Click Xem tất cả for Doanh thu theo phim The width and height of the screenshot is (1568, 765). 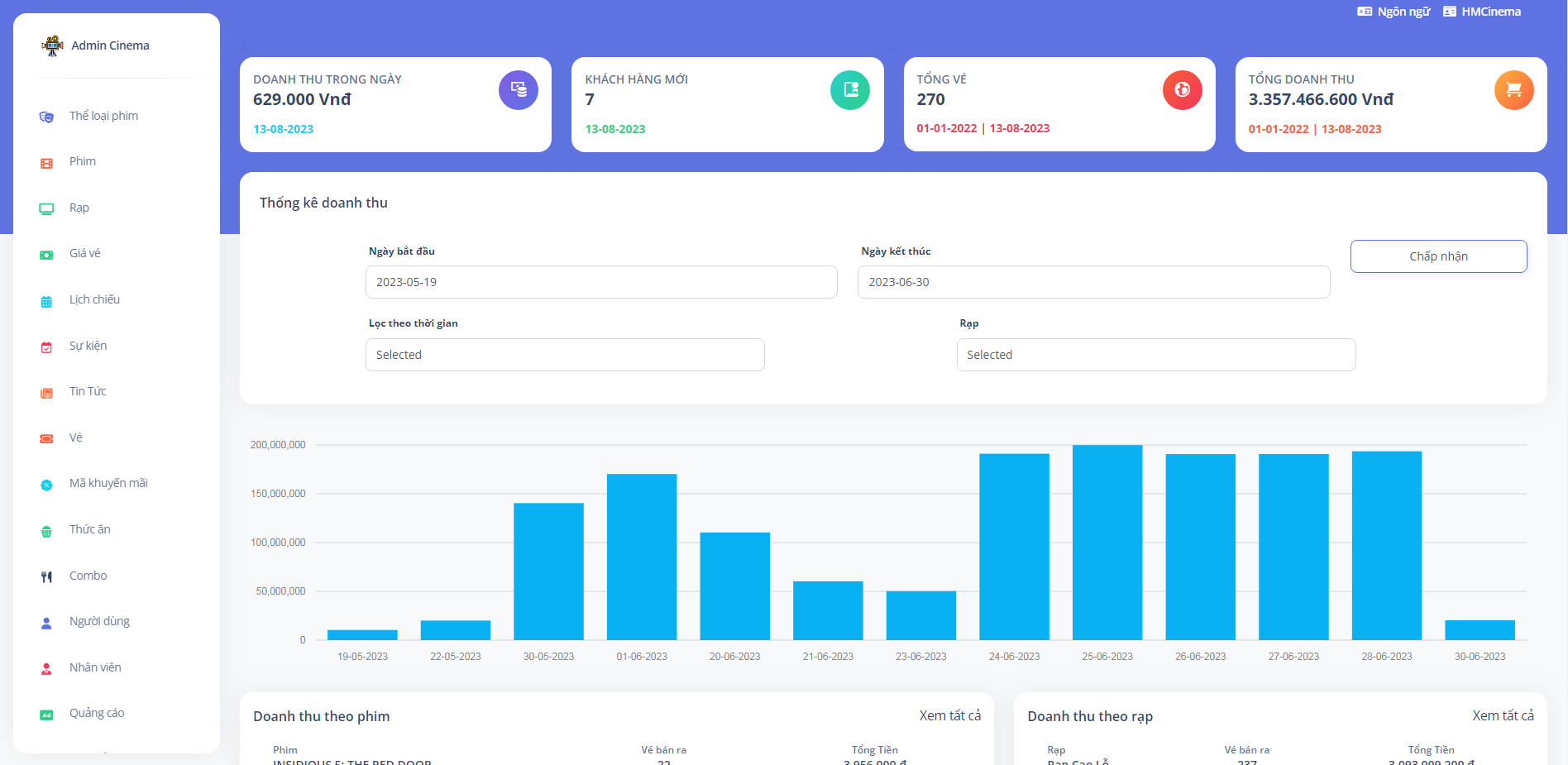point(950,715)
